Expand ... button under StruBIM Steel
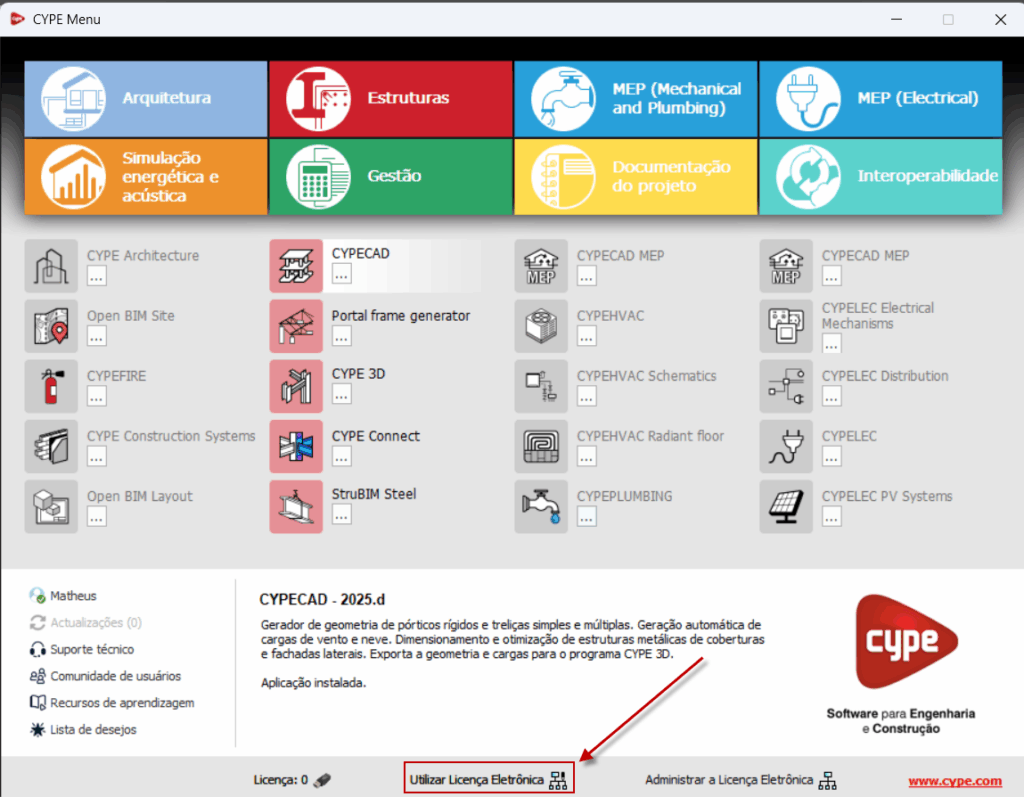The height and width of the screenshot is (797, 1024). pos(342,515)
